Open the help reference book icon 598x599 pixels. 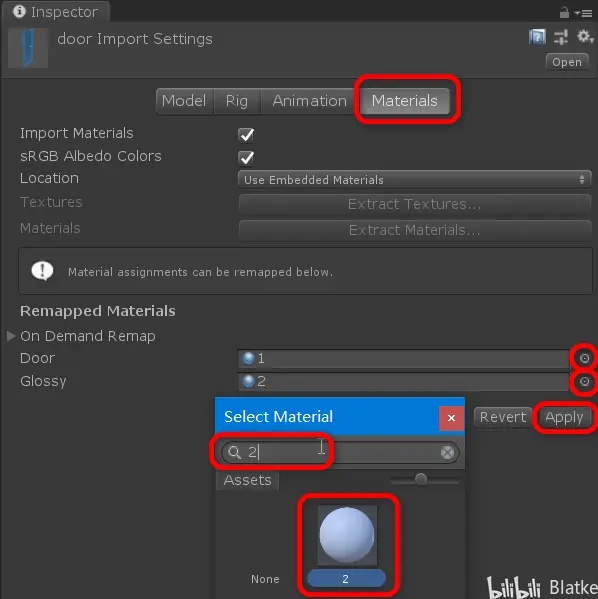pyautogui.click(x=537, y=37)
